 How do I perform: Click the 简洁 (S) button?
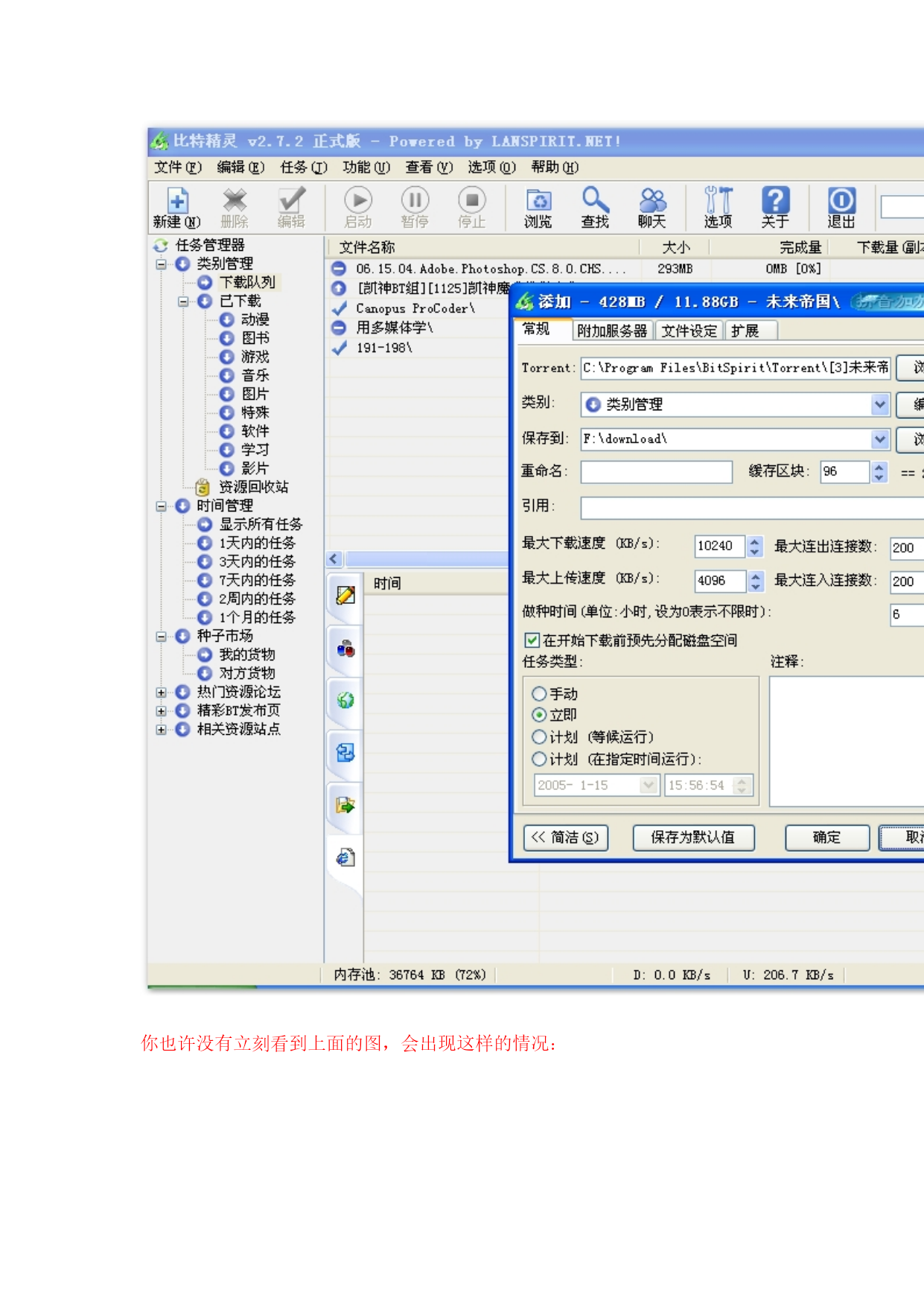point(566,838)
